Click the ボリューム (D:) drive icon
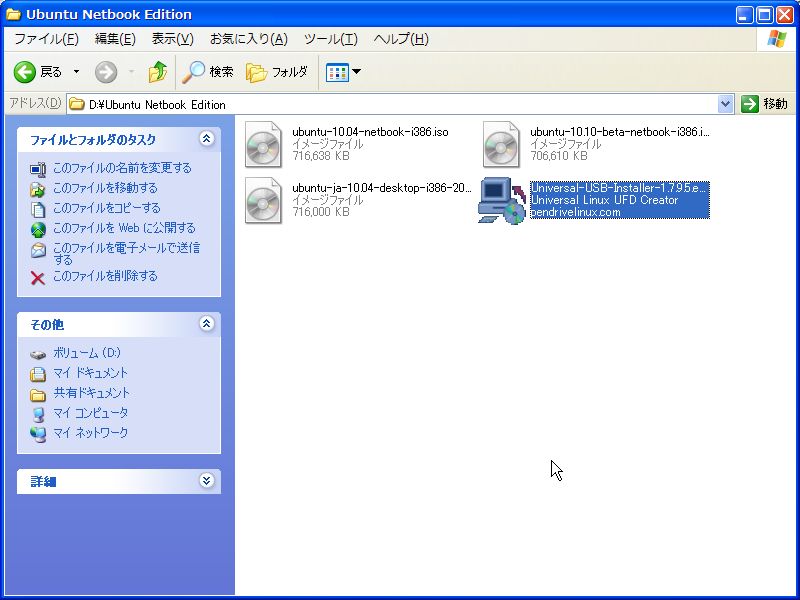 38,354
